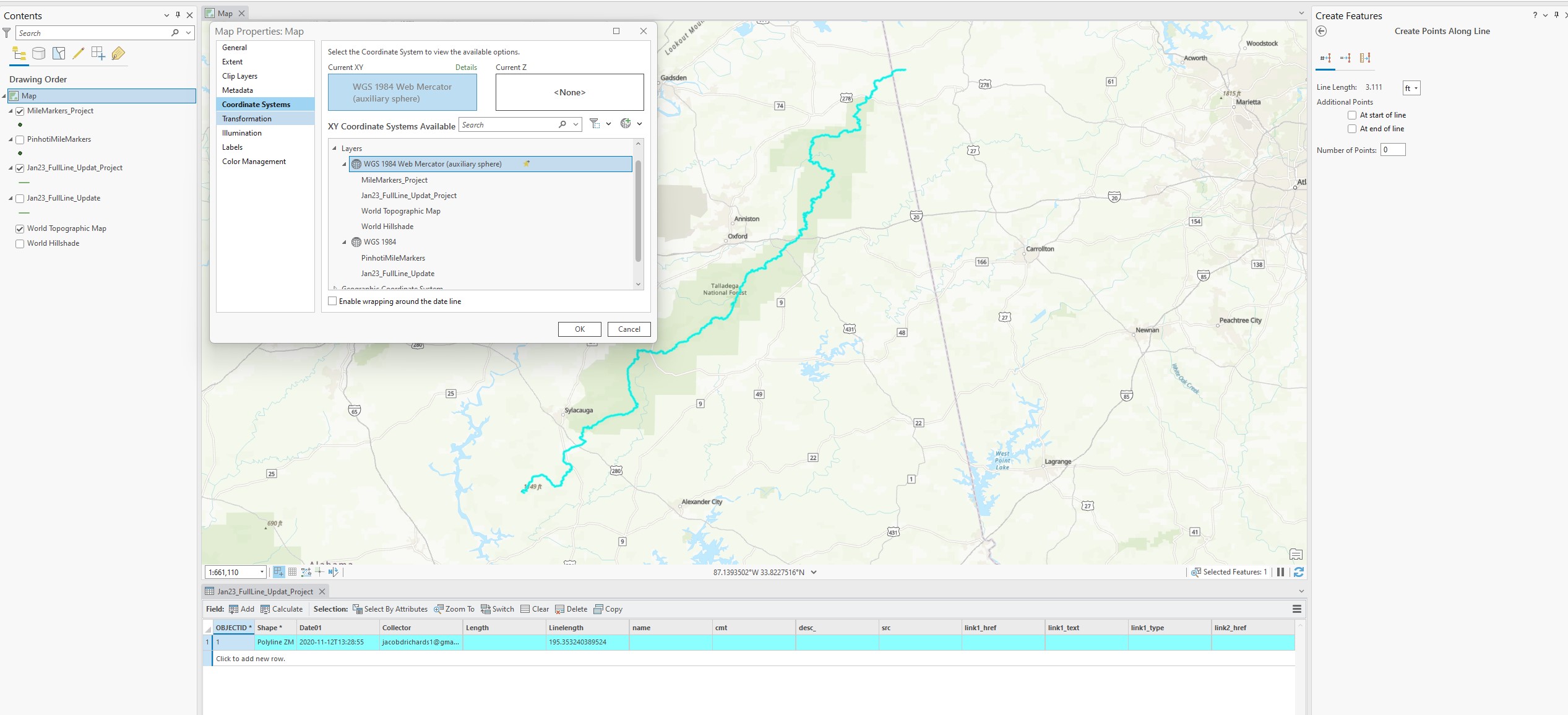This screenshot has height=715, width=1568.
Task: Select the Jan23_FullLine_Updat_Project table tab
Action: tap(265, 592)
